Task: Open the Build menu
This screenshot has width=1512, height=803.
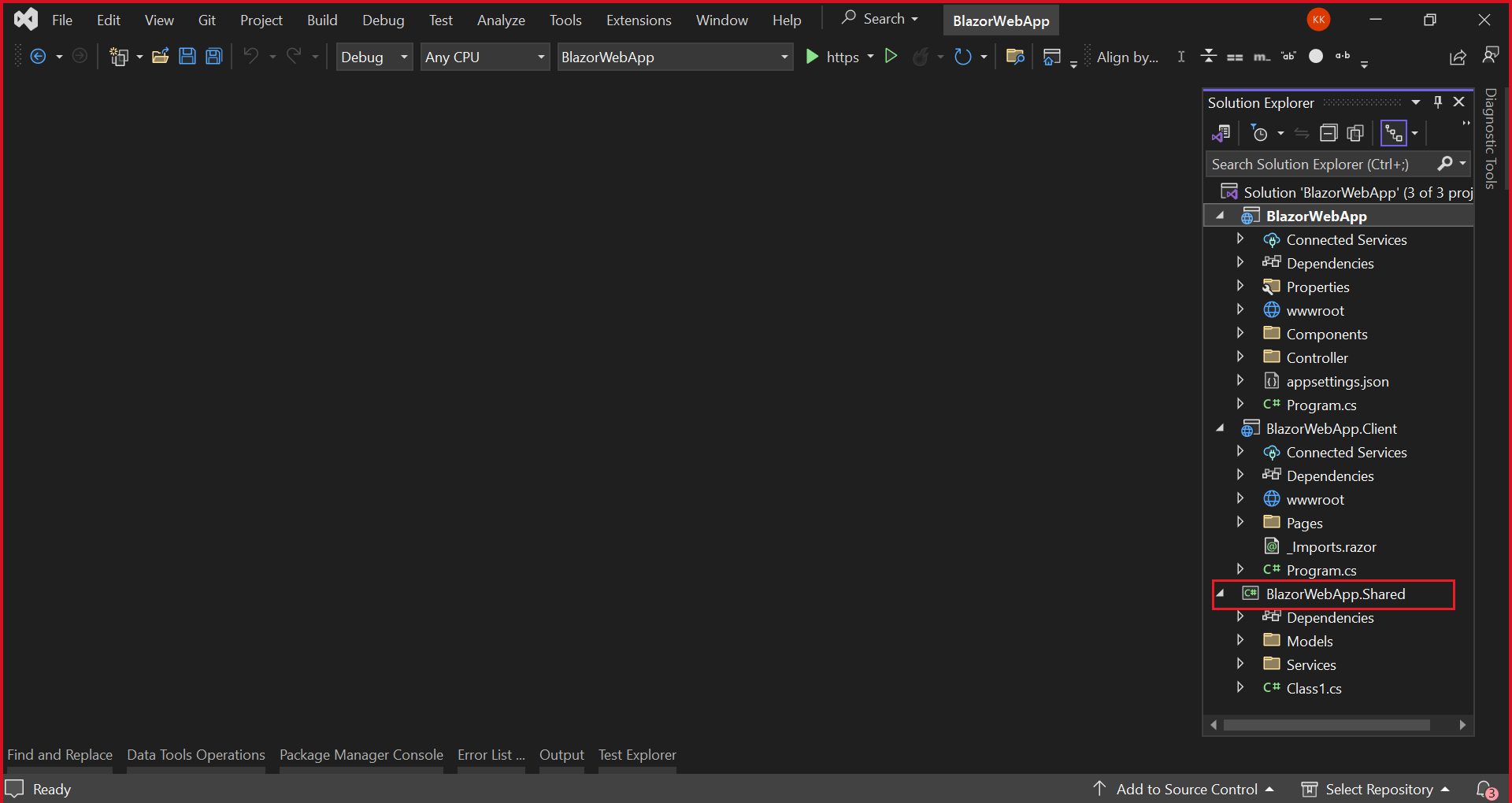Action: [x=322, y=20]
